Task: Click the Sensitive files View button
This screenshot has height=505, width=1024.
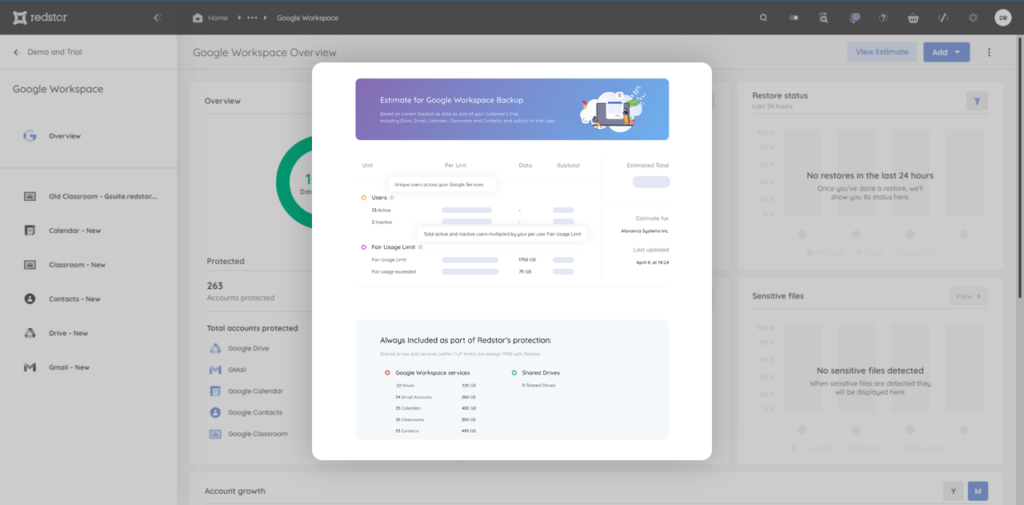Action: (968, 296)
